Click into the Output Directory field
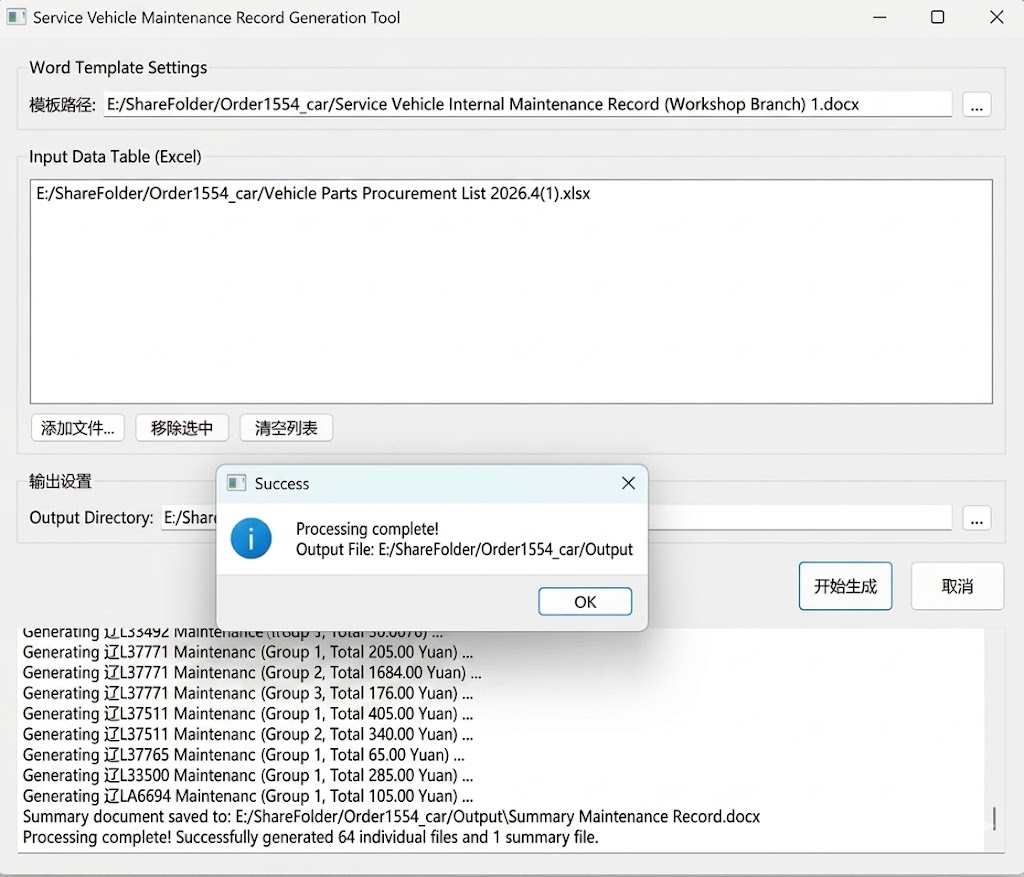1024x877 pixels. click(800, 518)
